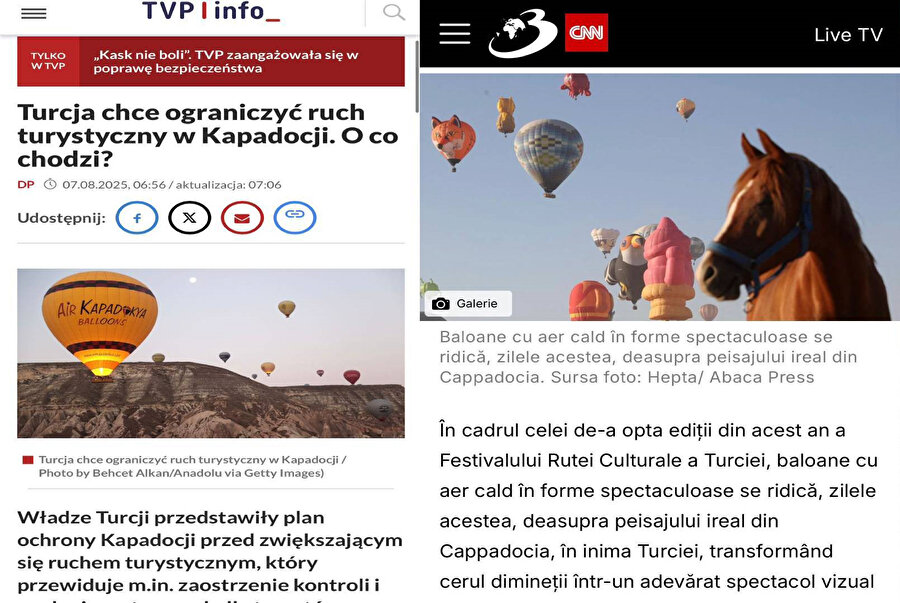Click the Antena 3 globe logo
900x603 pixels.
tap(523, 33)
